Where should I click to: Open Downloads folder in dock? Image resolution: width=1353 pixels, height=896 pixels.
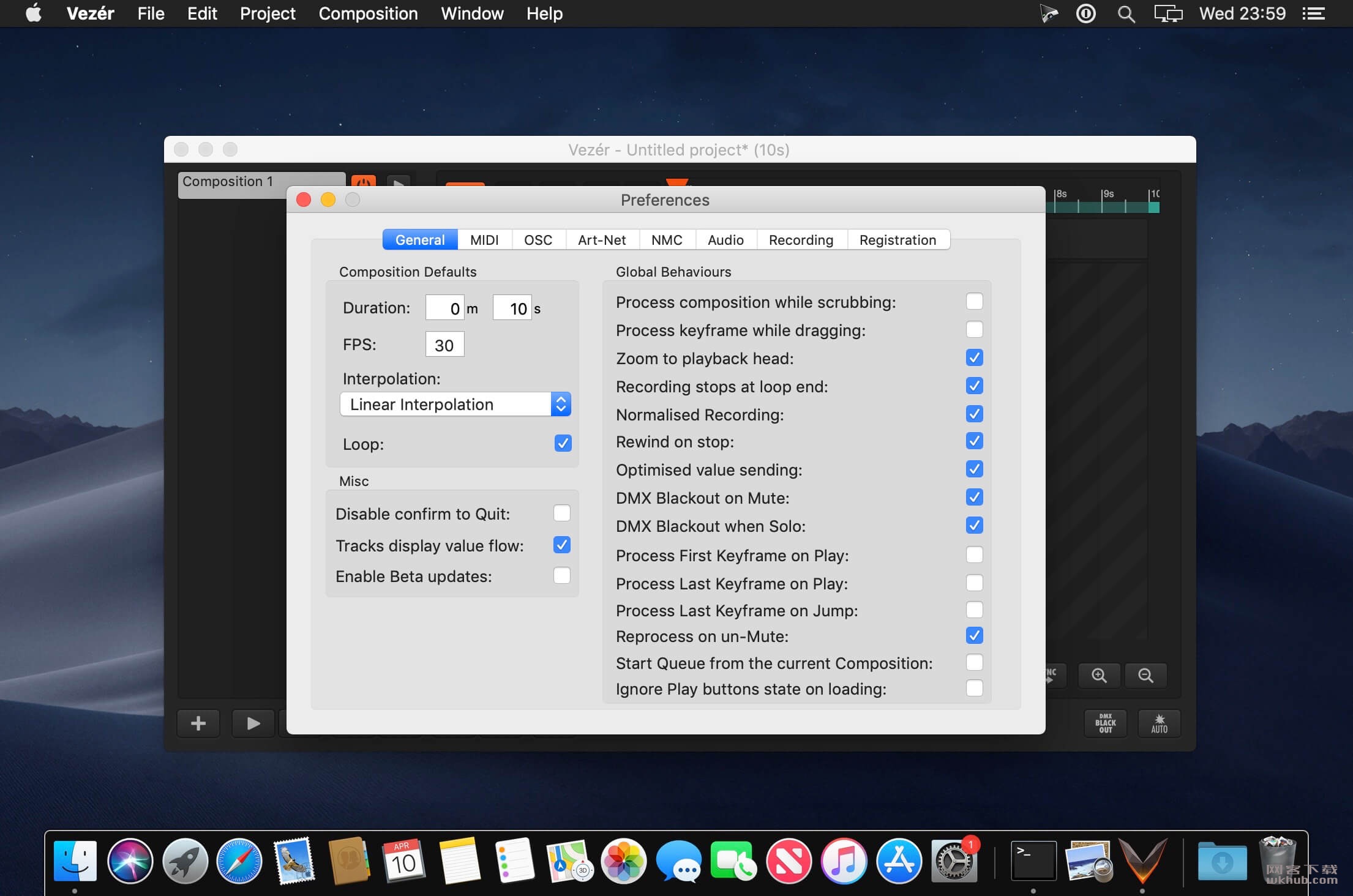[1222, 861]
